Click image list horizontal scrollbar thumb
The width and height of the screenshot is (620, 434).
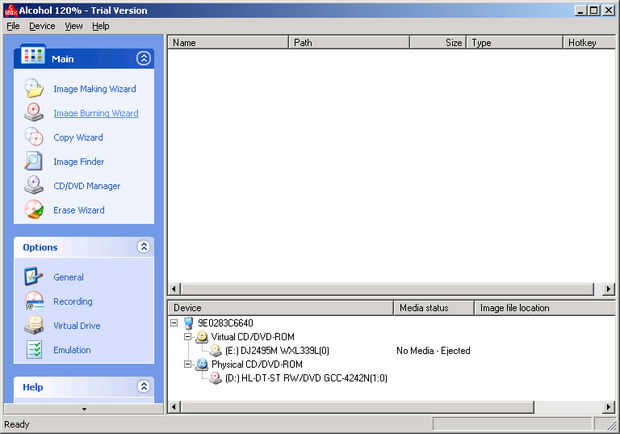388,289
